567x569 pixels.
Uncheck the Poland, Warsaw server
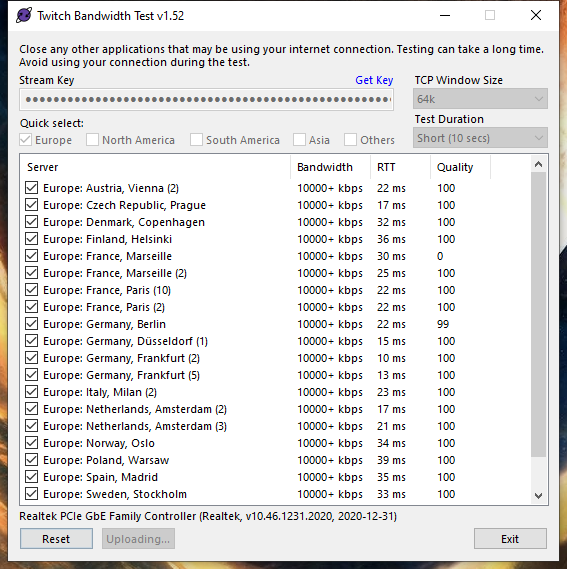(32, 460)
